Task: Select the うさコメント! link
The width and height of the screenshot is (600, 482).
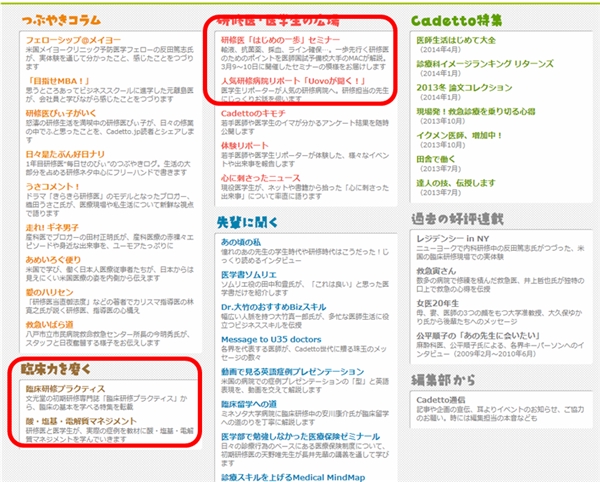Action: 52,187
